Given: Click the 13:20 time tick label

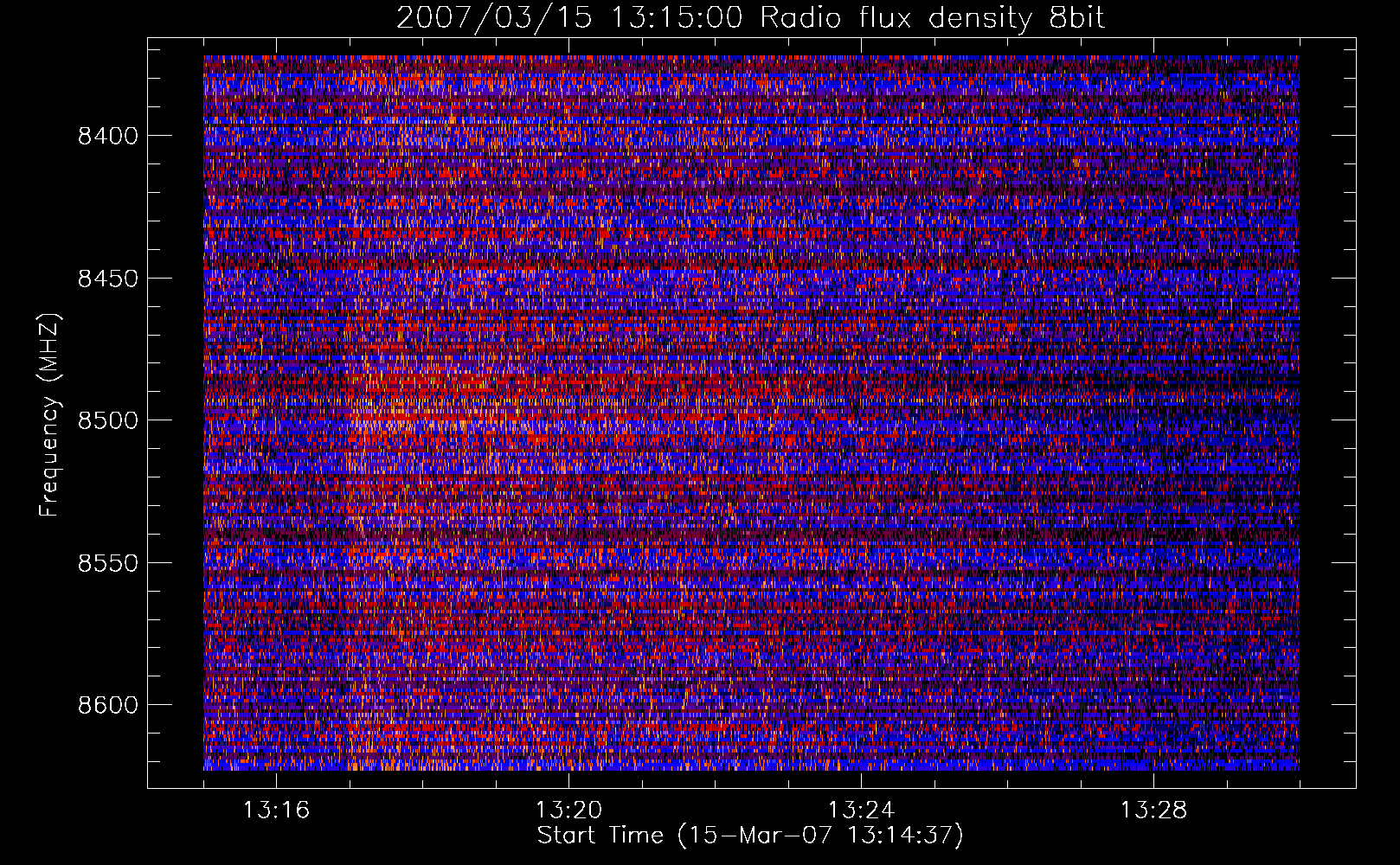Looking at the screenshot, I should [x=568, y=811].
